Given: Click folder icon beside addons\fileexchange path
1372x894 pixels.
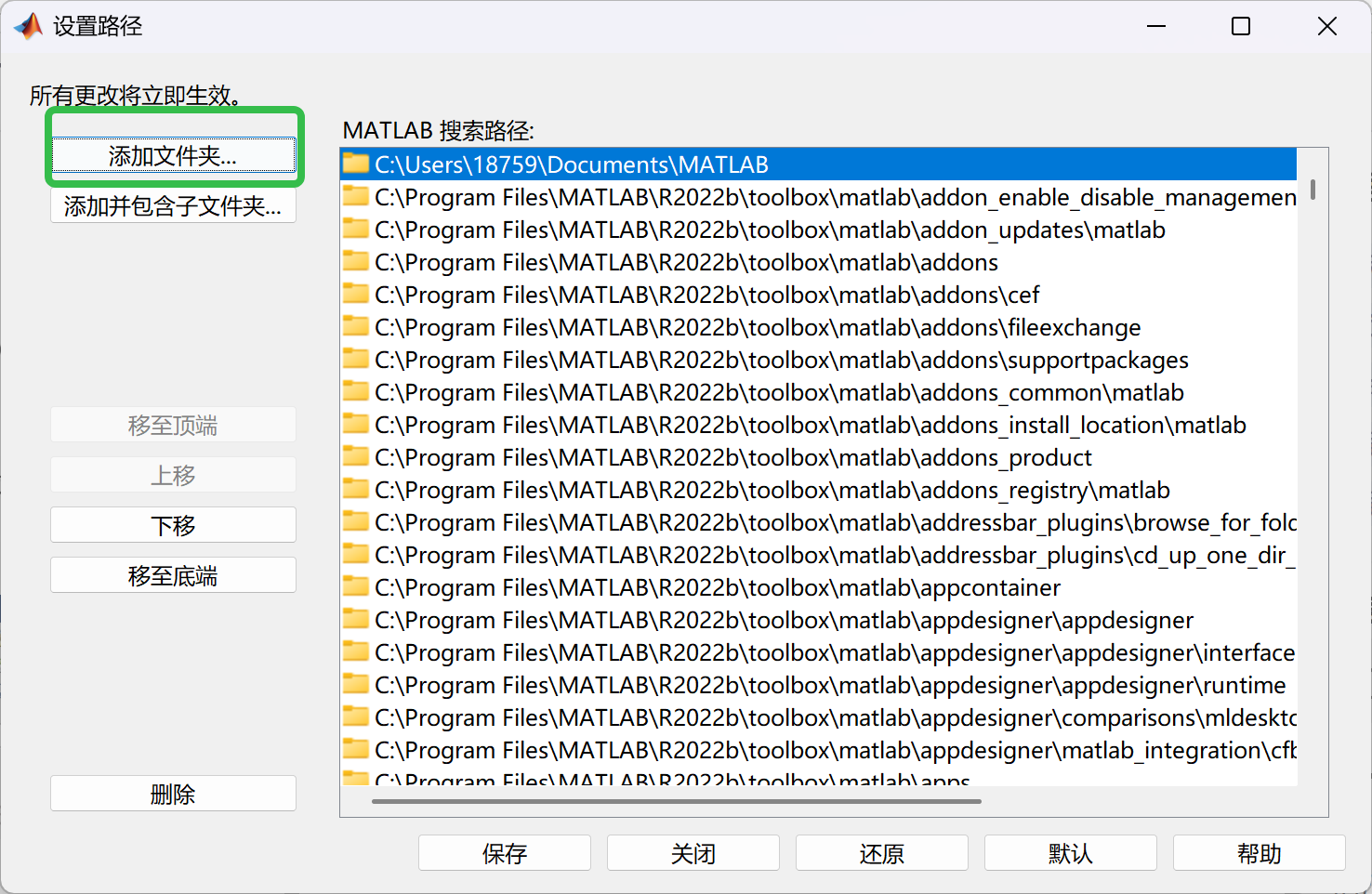Looking at the screenshot, I should click(x=355, y=326).
